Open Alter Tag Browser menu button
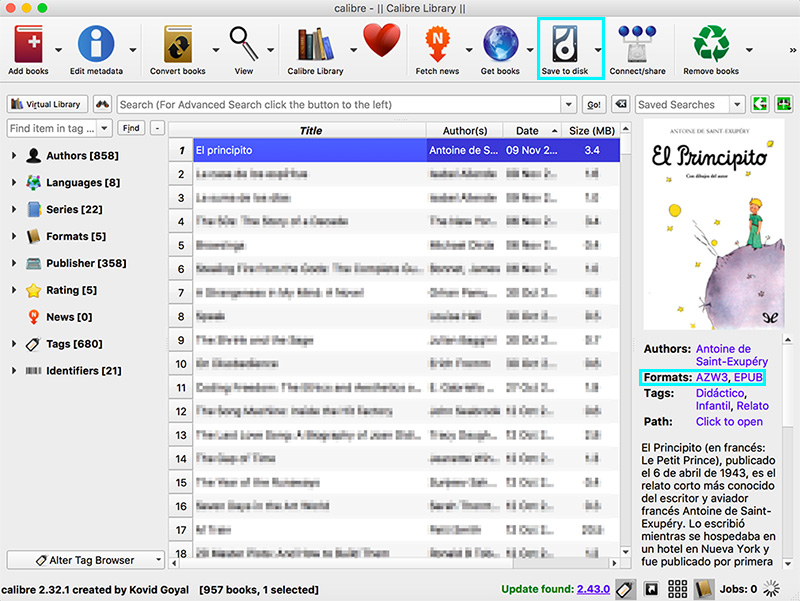 (86, 560)
